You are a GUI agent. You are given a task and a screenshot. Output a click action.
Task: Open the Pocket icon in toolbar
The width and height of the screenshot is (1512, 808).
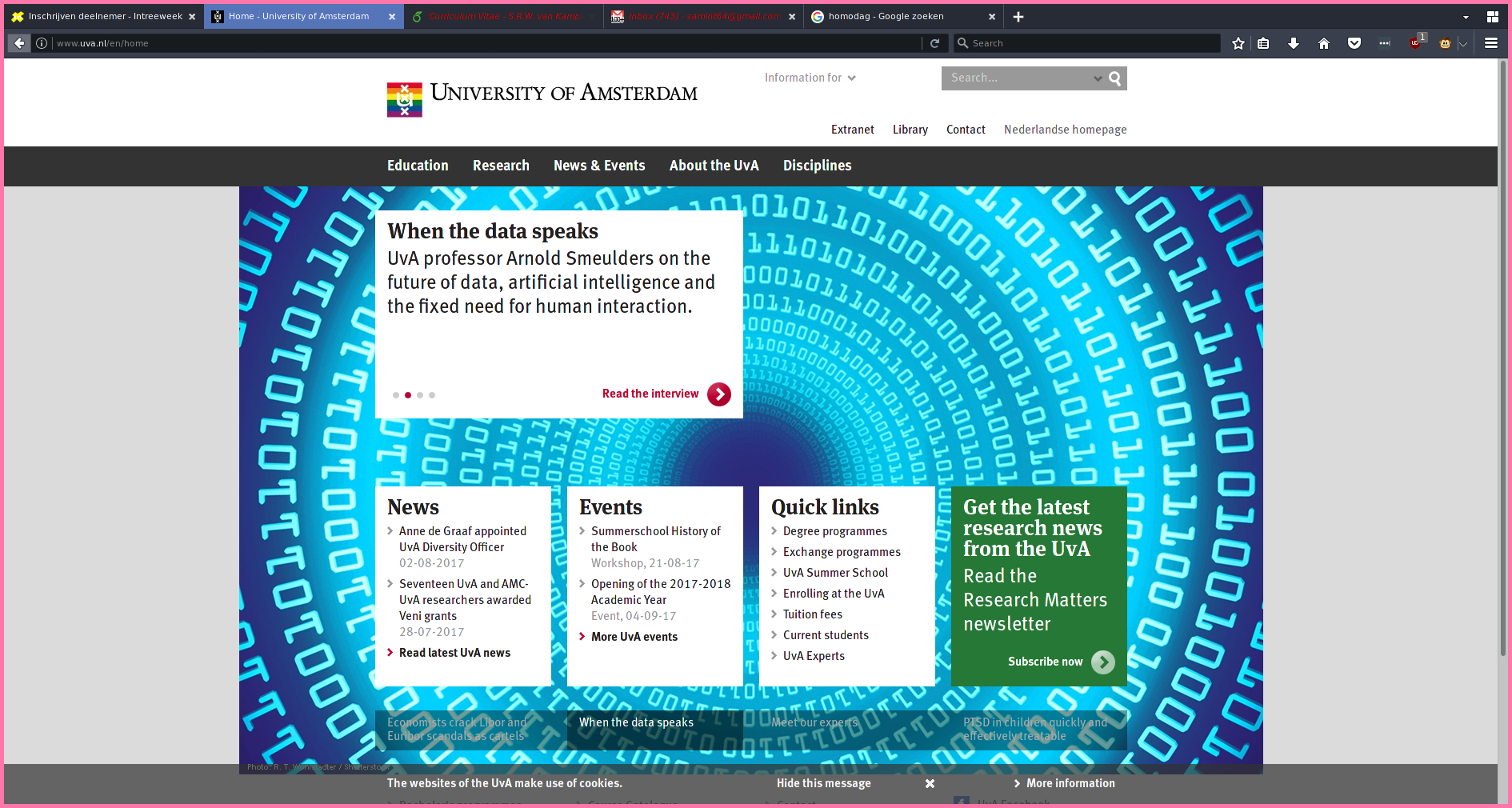pos(1354,43)
